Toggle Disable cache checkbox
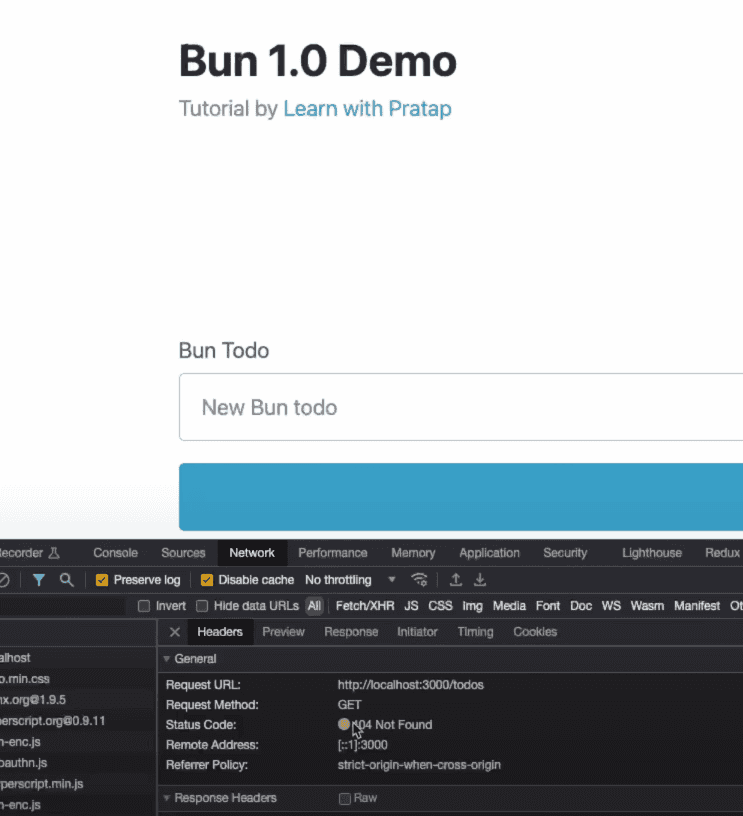The image size is (743, 816). point(207,580)
